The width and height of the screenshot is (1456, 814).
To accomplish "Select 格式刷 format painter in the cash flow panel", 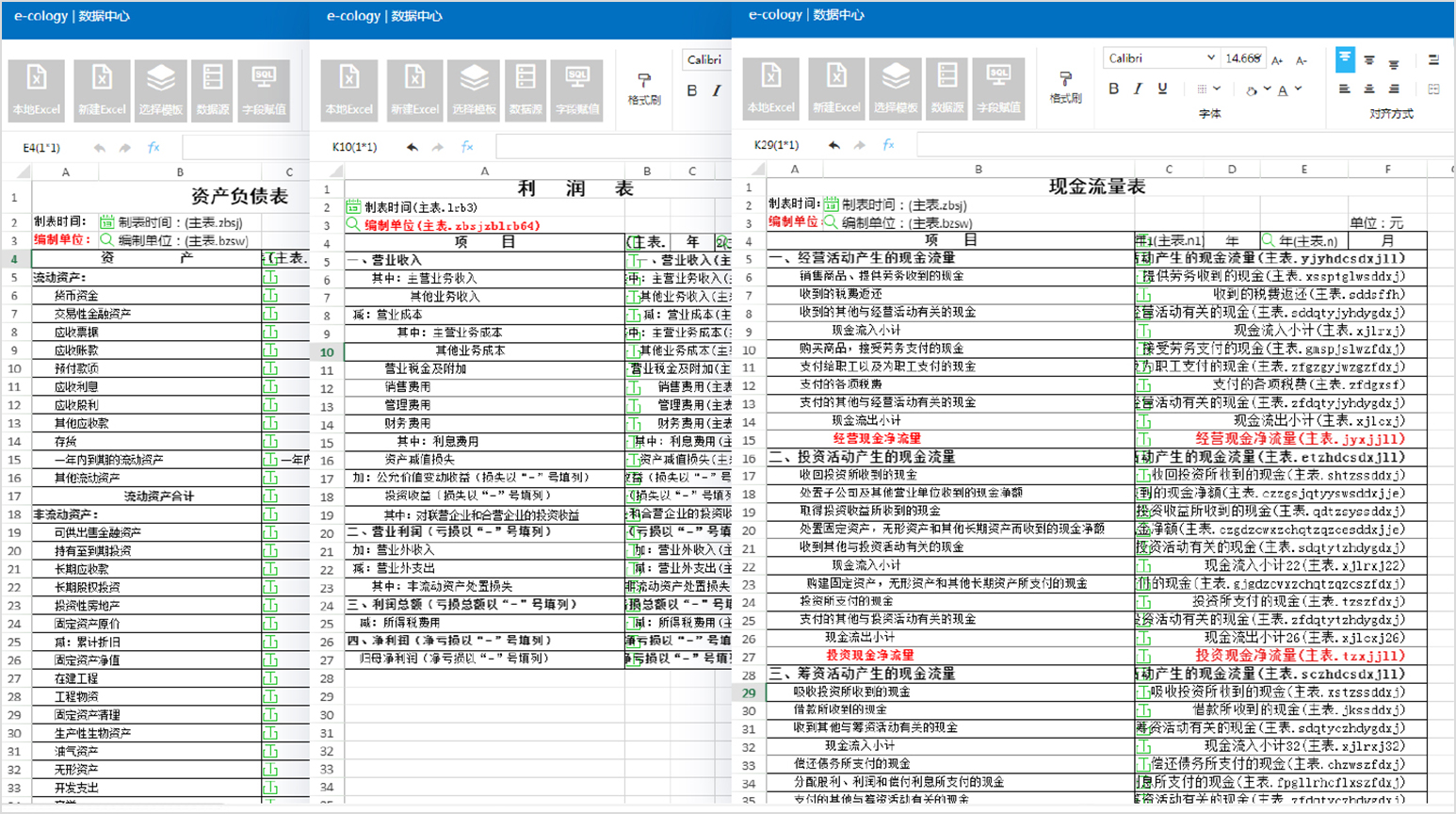I will pos(1065,86).
